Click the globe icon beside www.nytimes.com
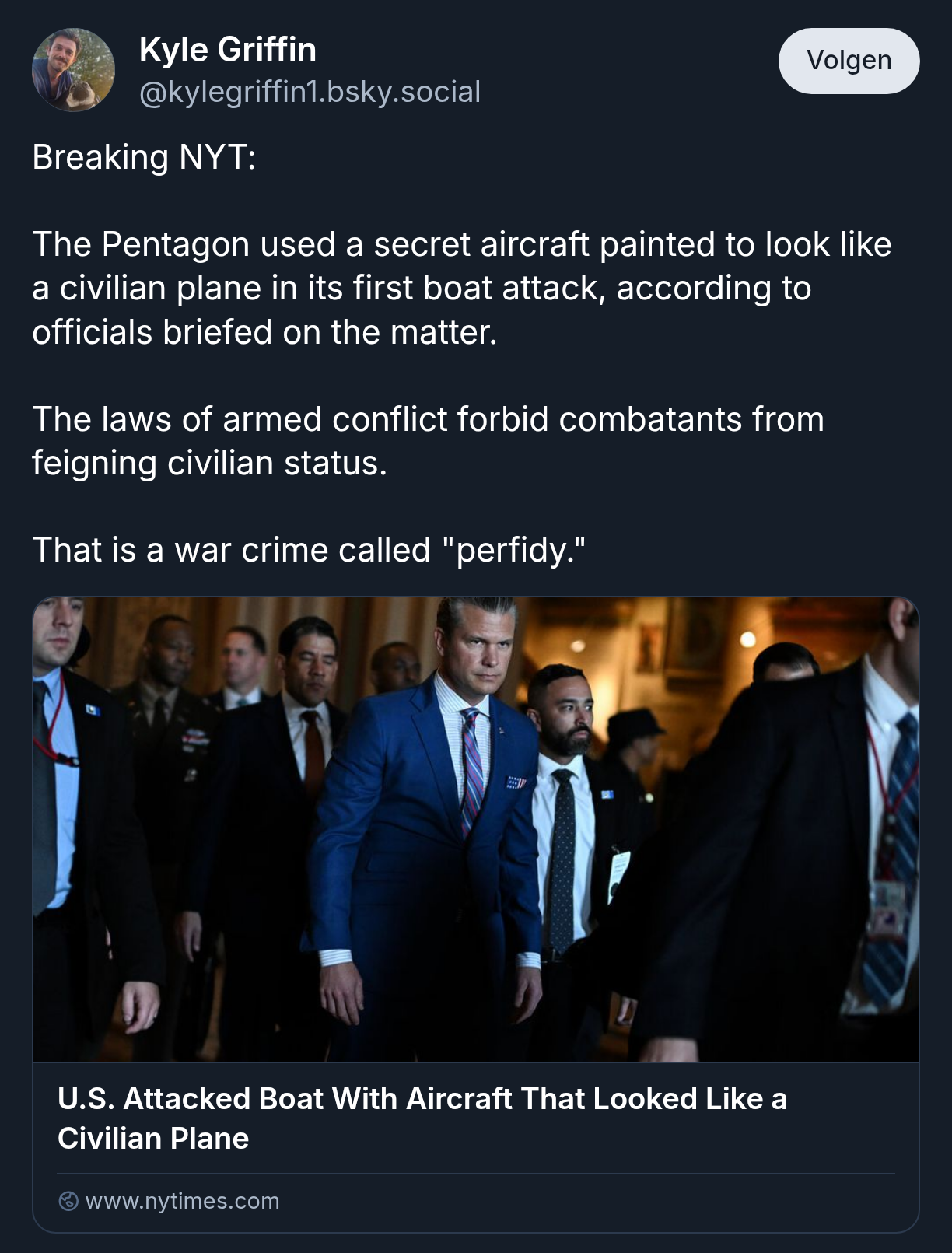Image resolution: width=952 pixels, height=1253 pixels. (x=68, y=1201)
